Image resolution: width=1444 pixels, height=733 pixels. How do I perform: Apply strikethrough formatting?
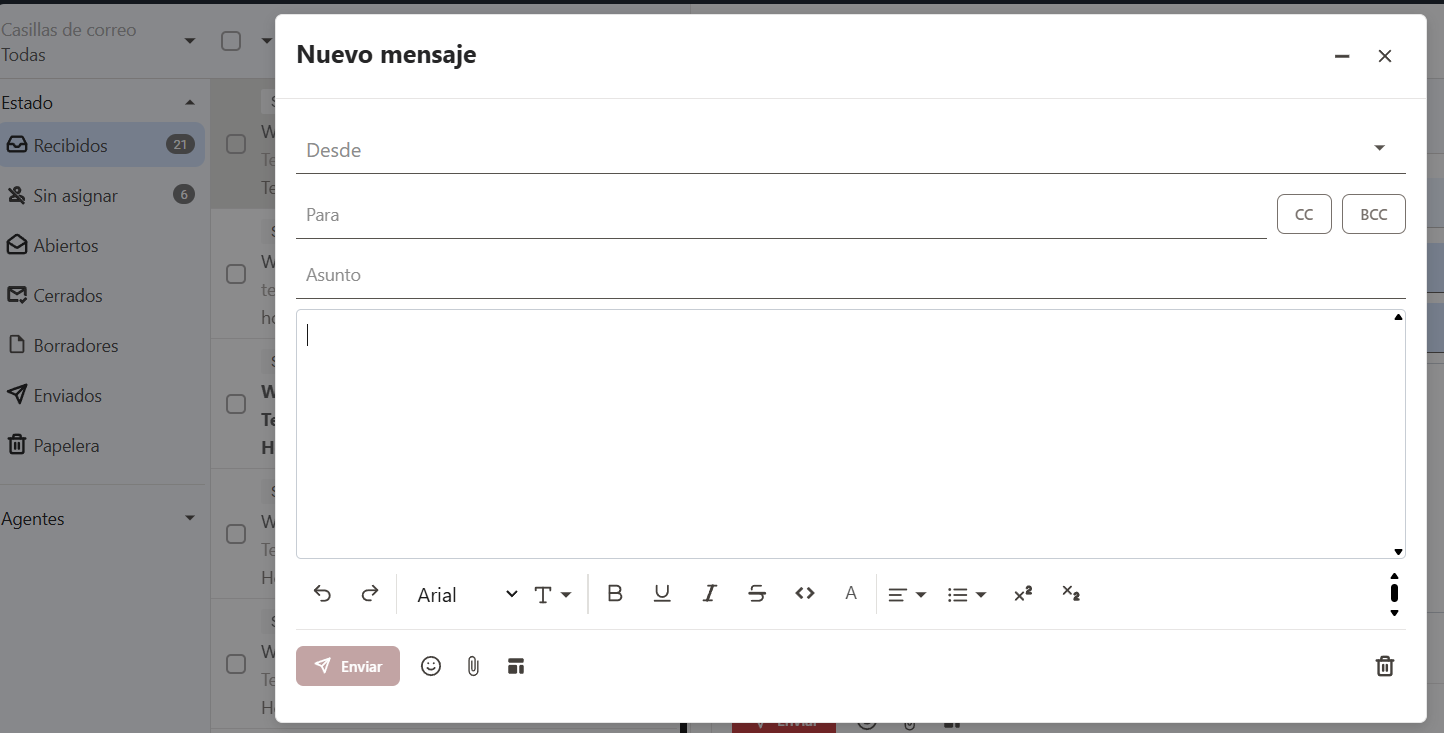click(x=757, y=594)
